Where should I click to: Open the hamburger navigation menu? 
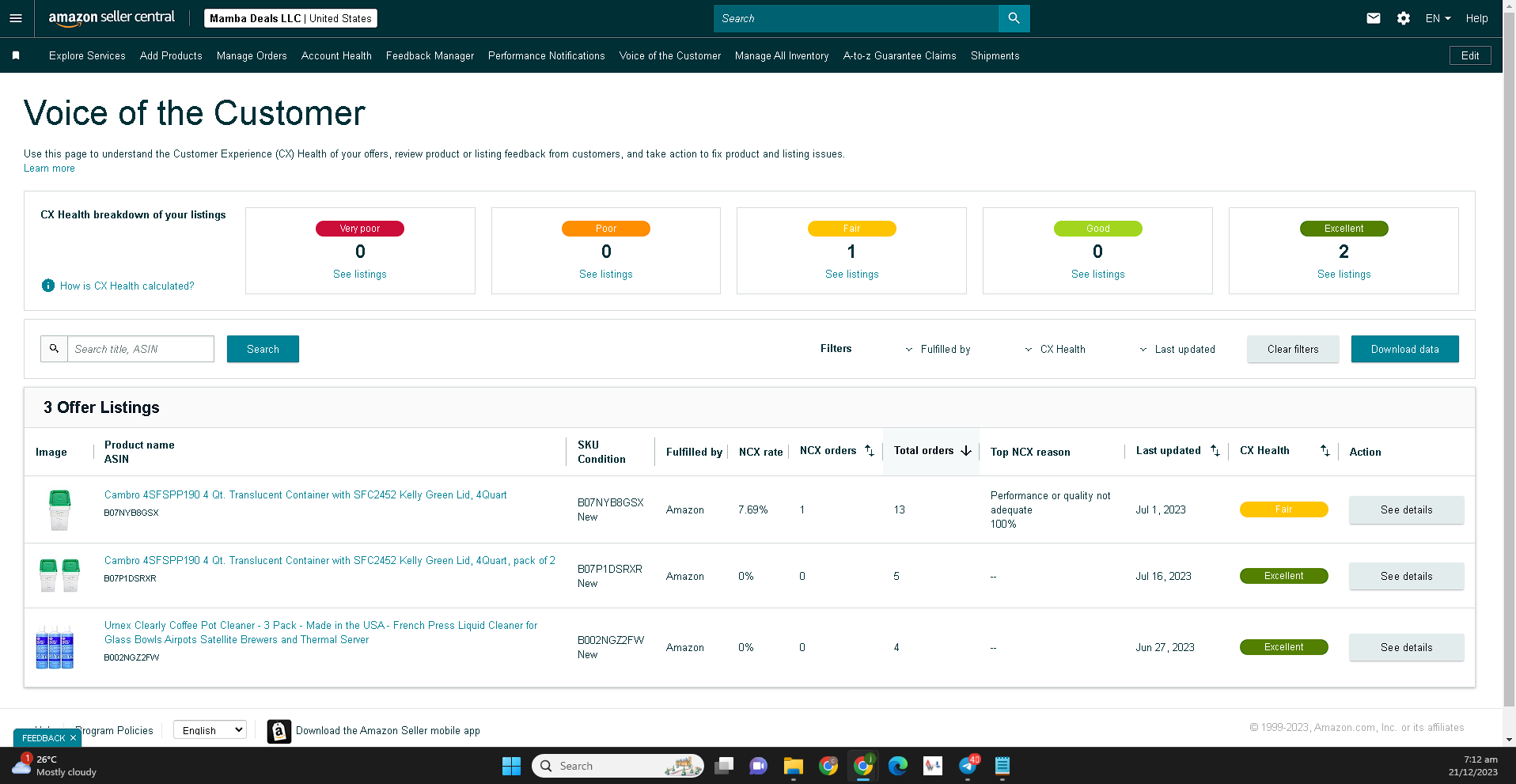16,18
